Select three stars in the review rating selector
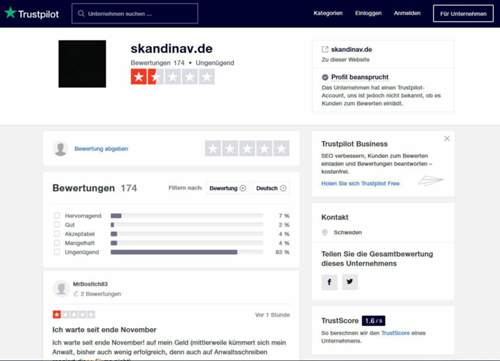 [247, 149]
